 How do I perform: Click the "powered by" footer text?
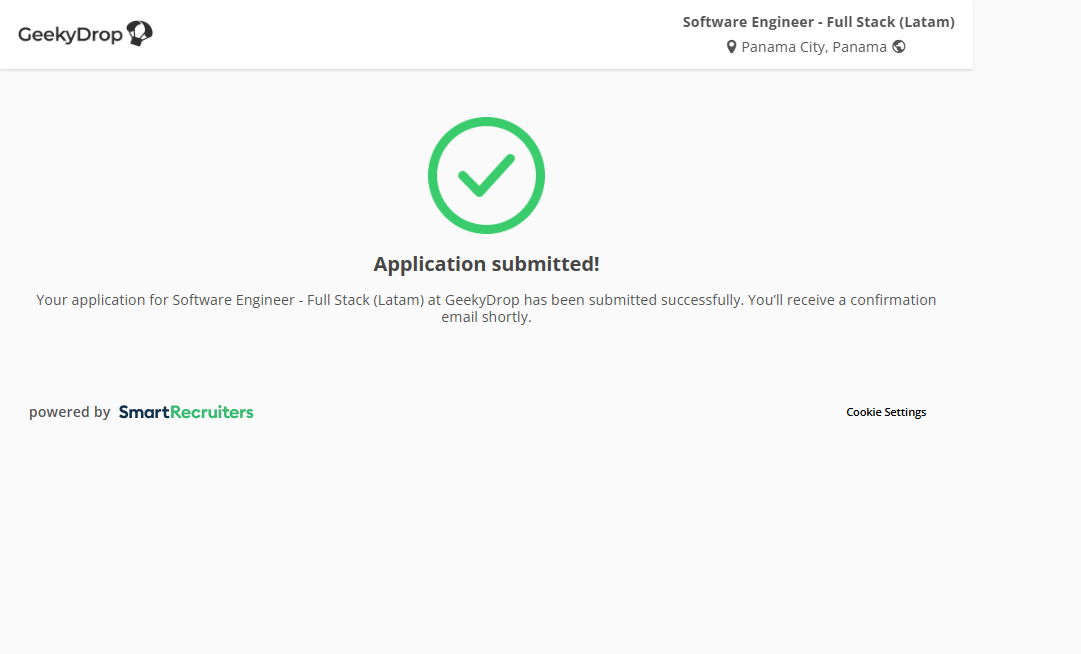click(69, 412)
